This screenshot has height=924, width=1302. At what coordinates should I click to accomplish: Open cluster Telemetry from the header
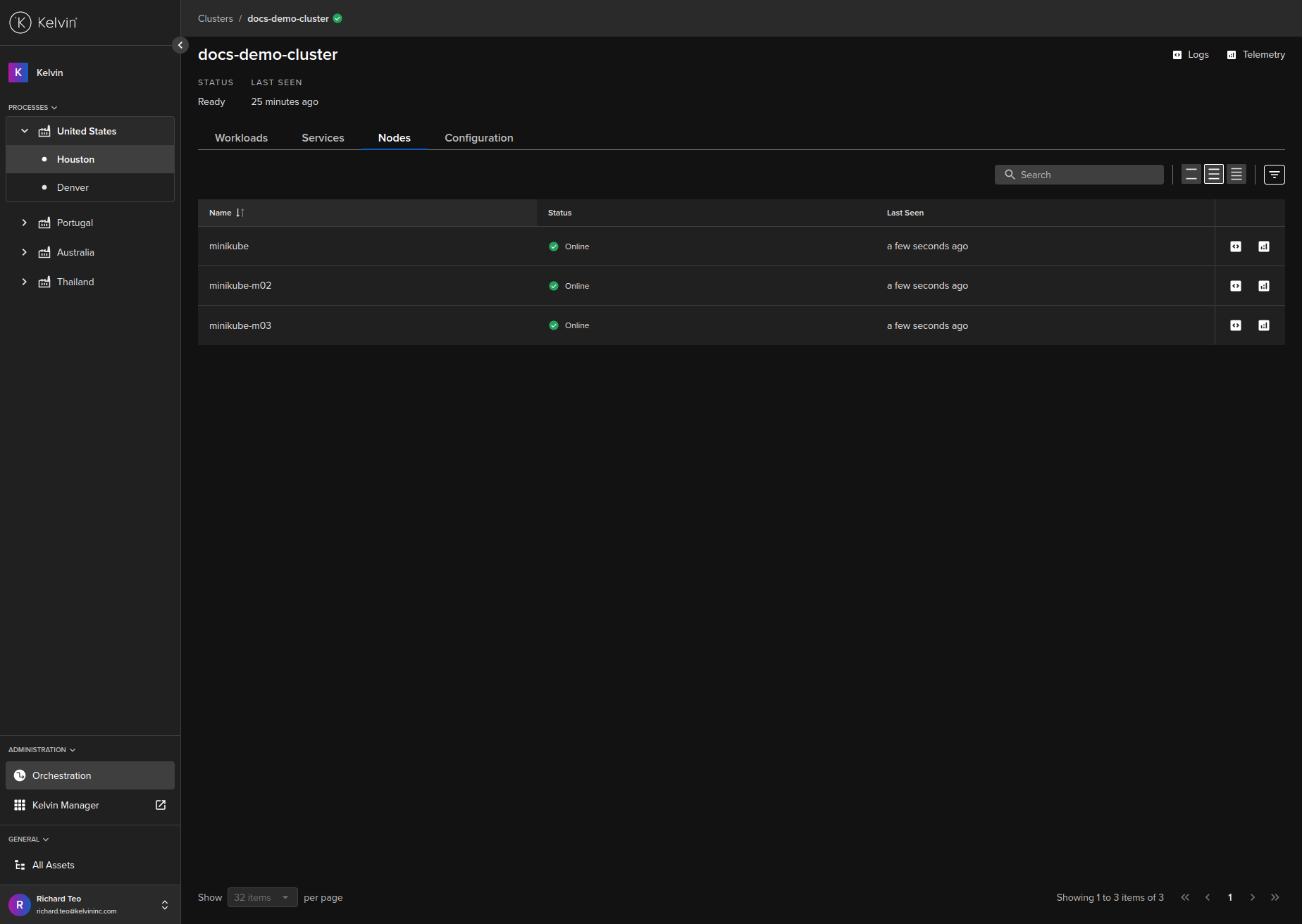[1256, 55]
